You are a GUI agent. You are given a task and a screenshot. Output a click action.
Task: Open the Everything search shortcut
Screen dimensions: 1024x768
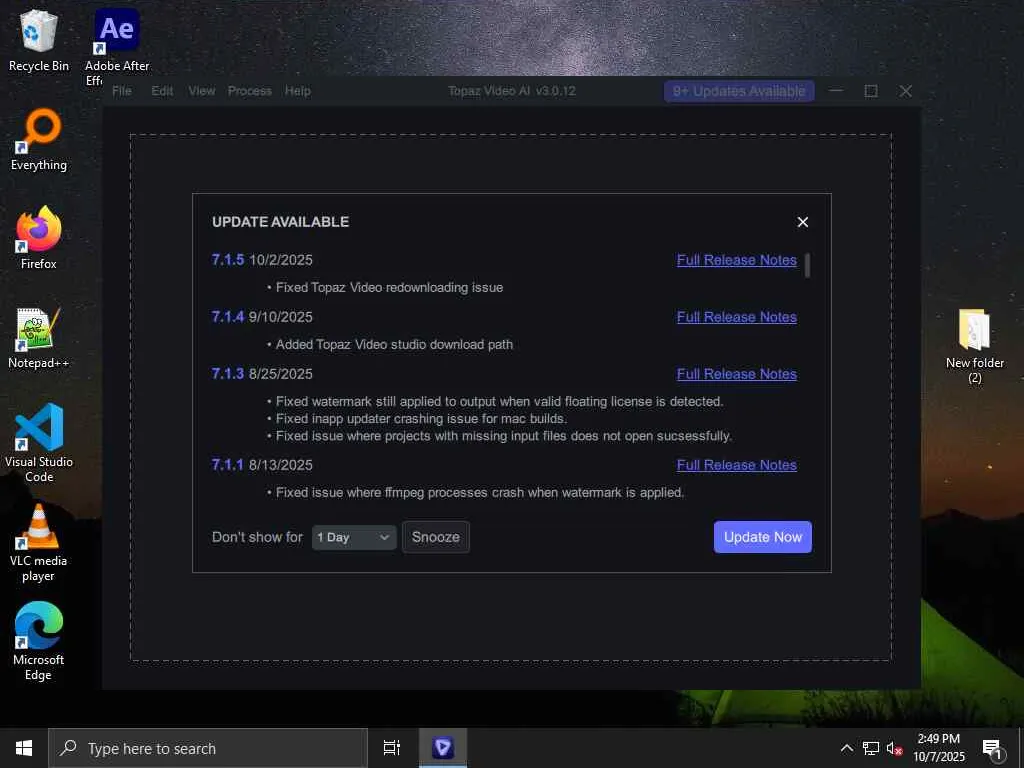(39, 140)
